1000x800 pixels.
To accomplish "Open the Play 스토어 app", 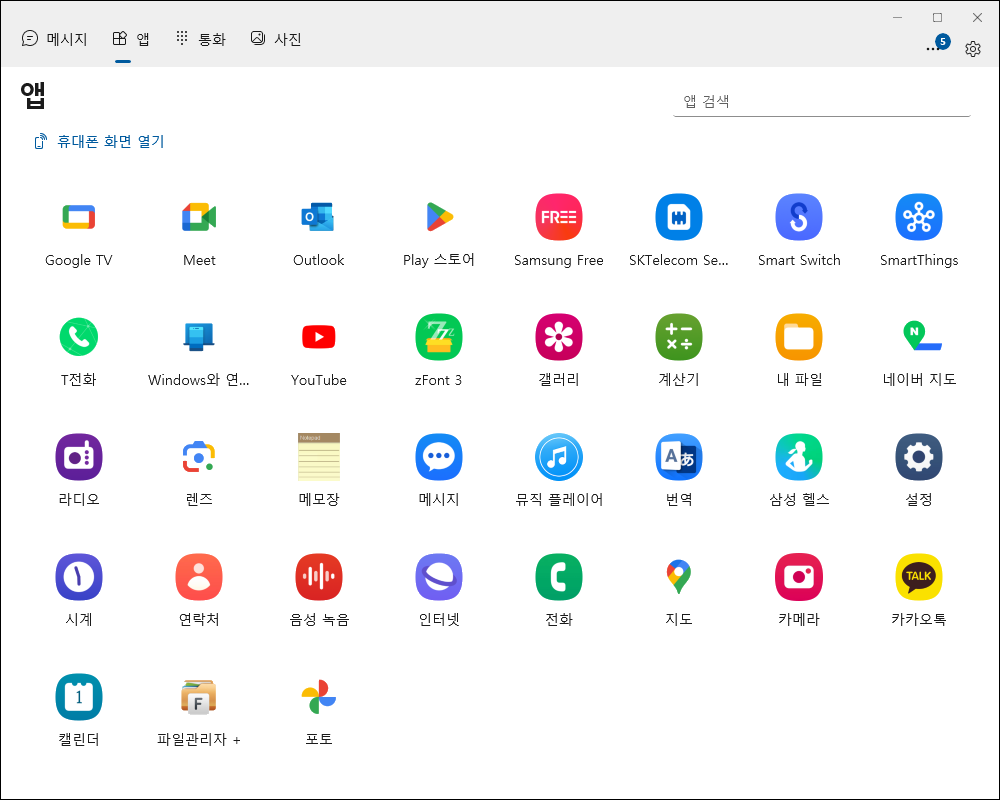I will [439, 218].
